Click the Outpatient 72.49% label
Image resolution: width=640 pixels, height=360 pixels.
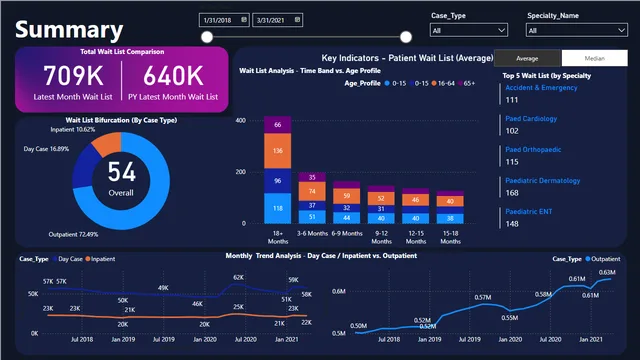point(73,234)
